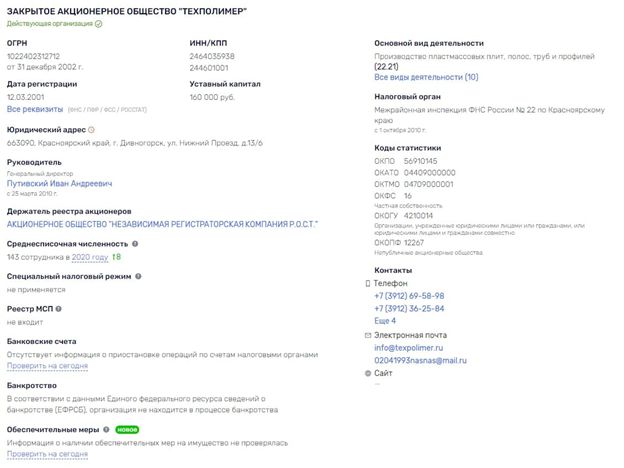
Task: Expand hidden phones via Еще 4
Action: [385, 321]
